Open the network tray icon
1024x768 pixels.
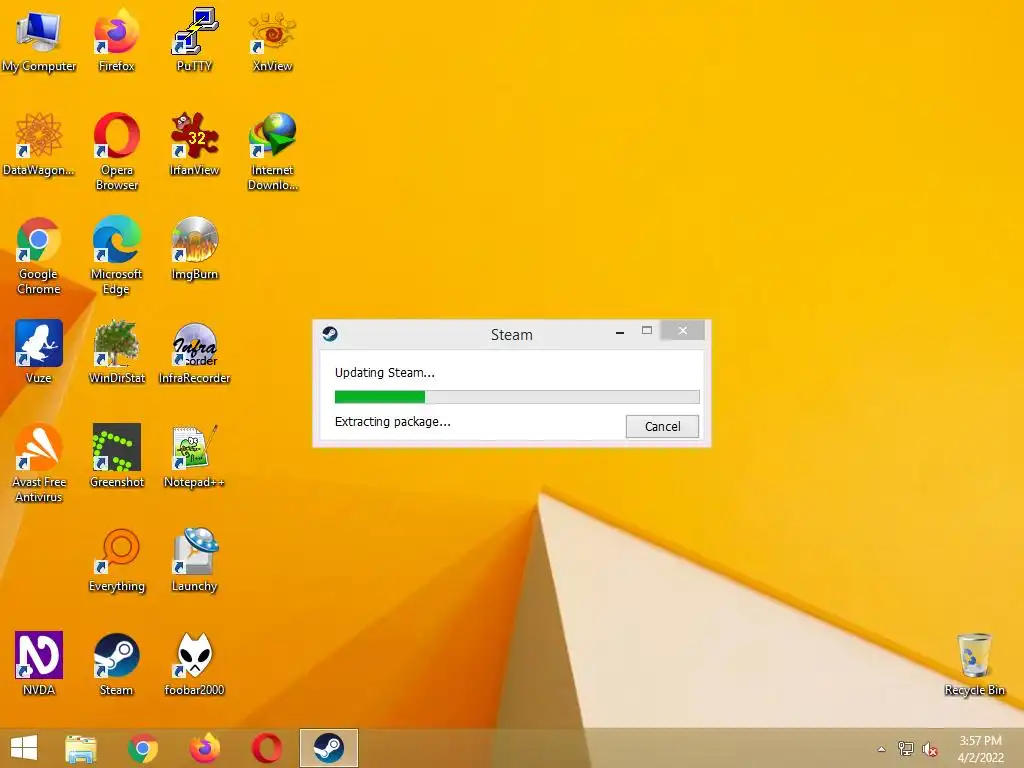tap(906, 748)
